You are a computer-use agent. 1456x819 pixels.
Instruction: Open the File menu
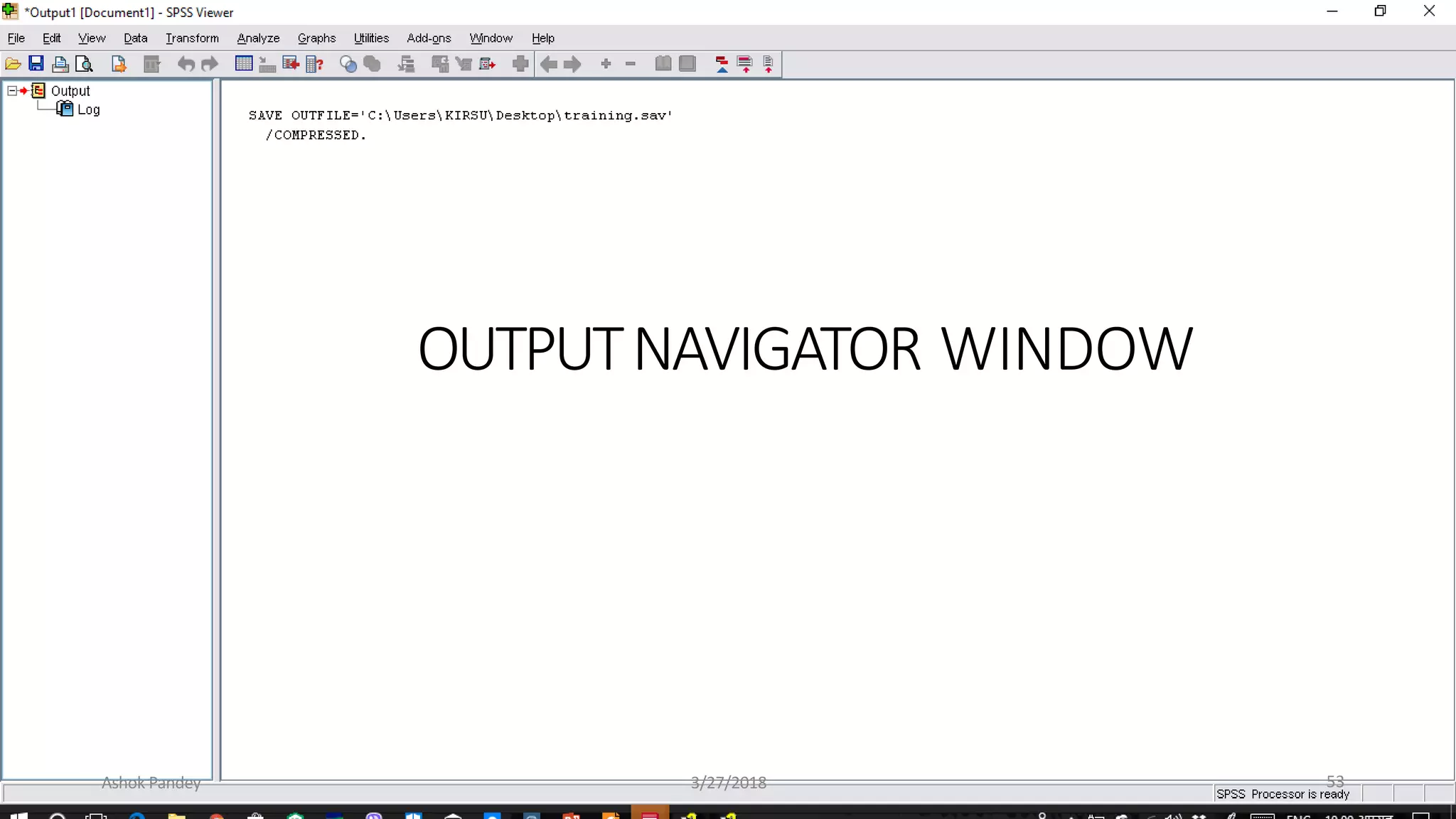16,38
